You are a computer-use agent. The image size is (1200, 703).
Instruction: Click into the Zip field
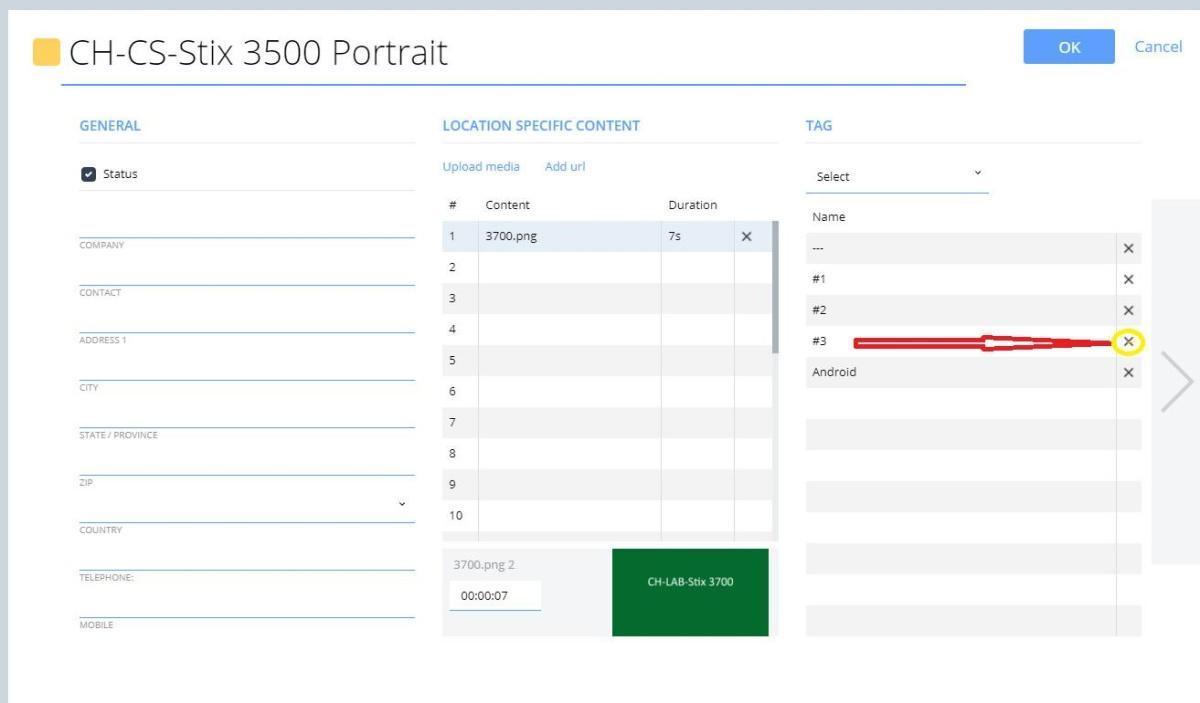point(247,462)
